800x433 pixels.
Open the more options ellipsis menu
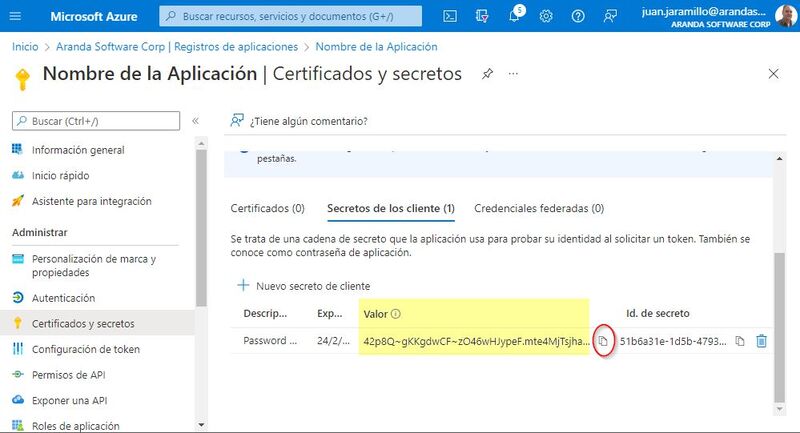(514, 74)
